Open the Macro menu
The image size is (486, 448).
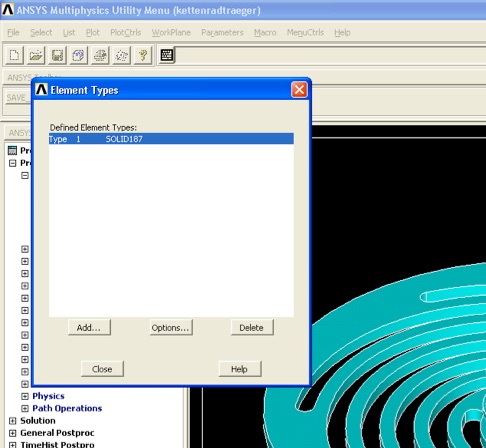pos(265,33)
